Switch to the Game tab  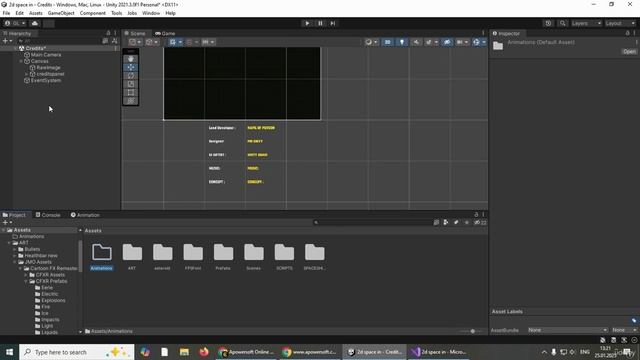[165, 33]
